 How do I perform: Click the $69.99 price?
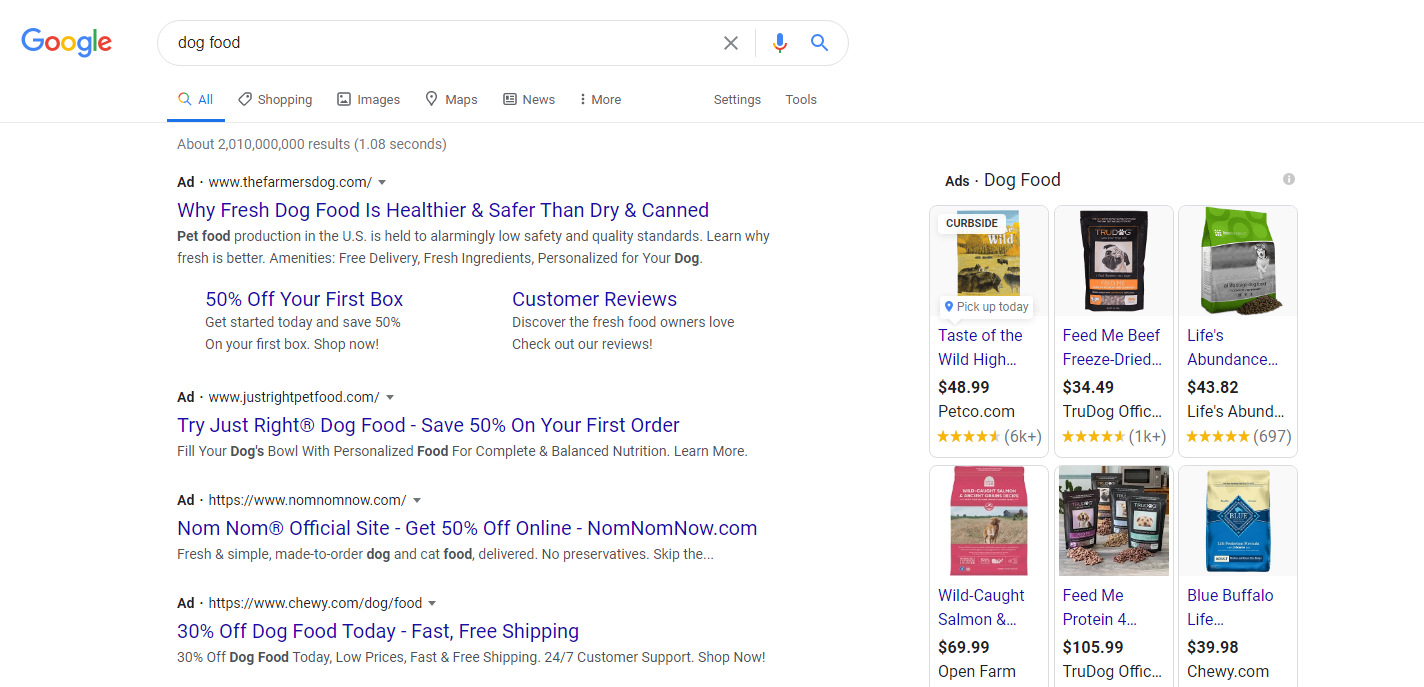coord(964,647)
